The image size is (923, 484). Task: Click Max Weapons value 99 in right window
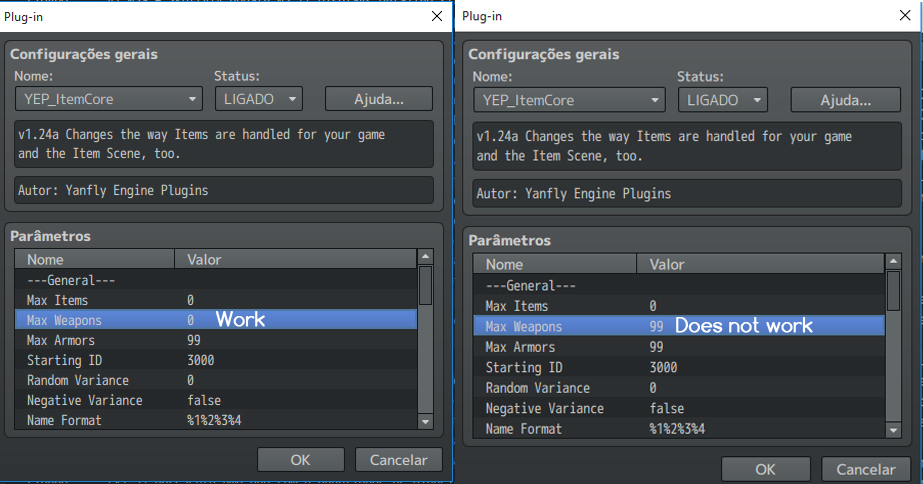click(656, 326)
